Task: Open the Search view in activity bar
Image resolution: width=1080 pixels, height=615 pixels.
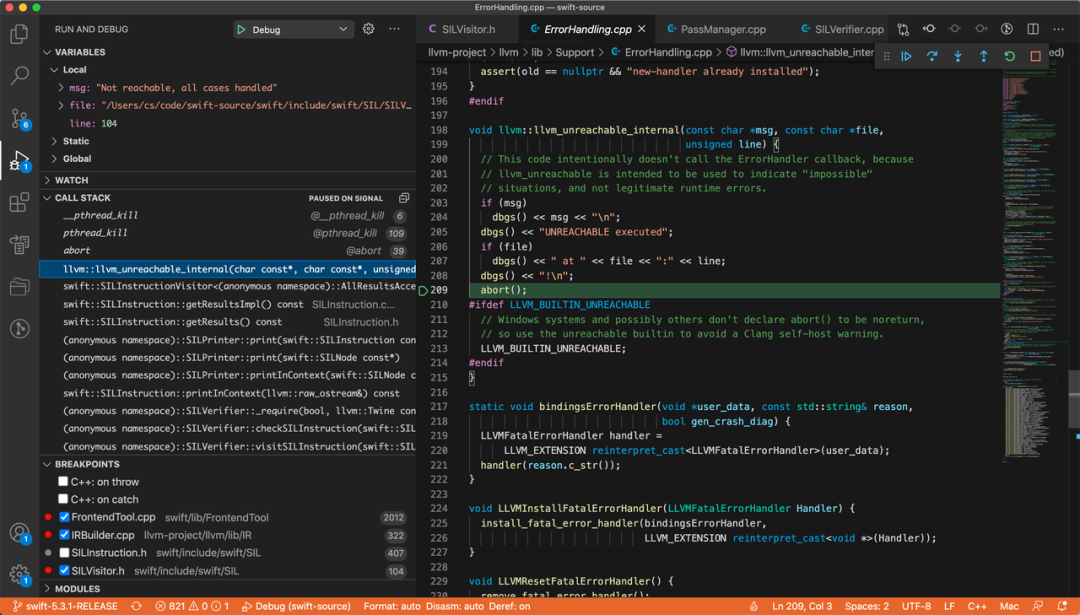Action: (x=19, y=75)
